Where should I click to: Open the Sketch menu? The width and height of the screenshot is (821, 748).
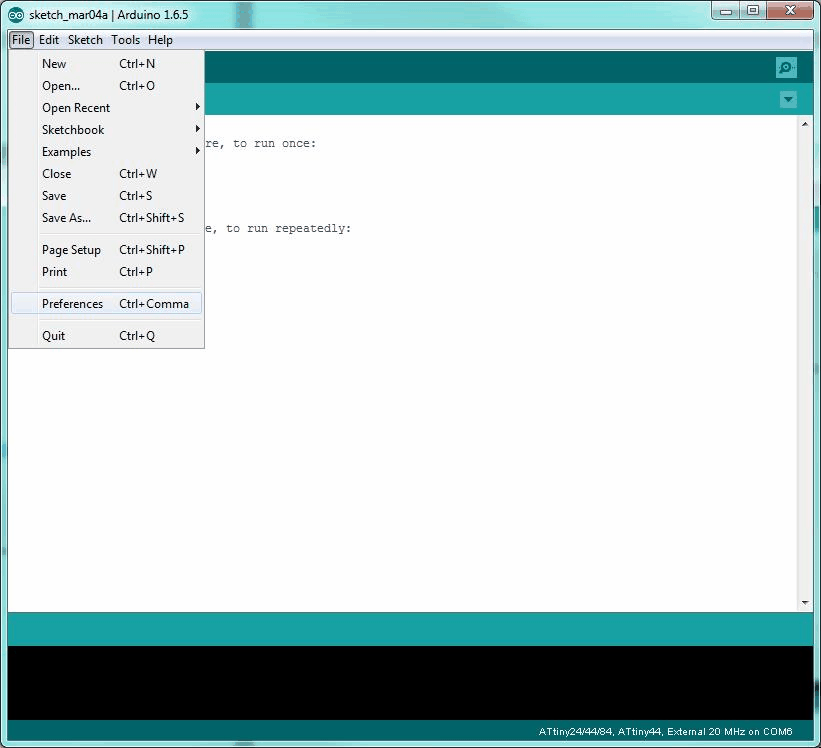[85, 40]
